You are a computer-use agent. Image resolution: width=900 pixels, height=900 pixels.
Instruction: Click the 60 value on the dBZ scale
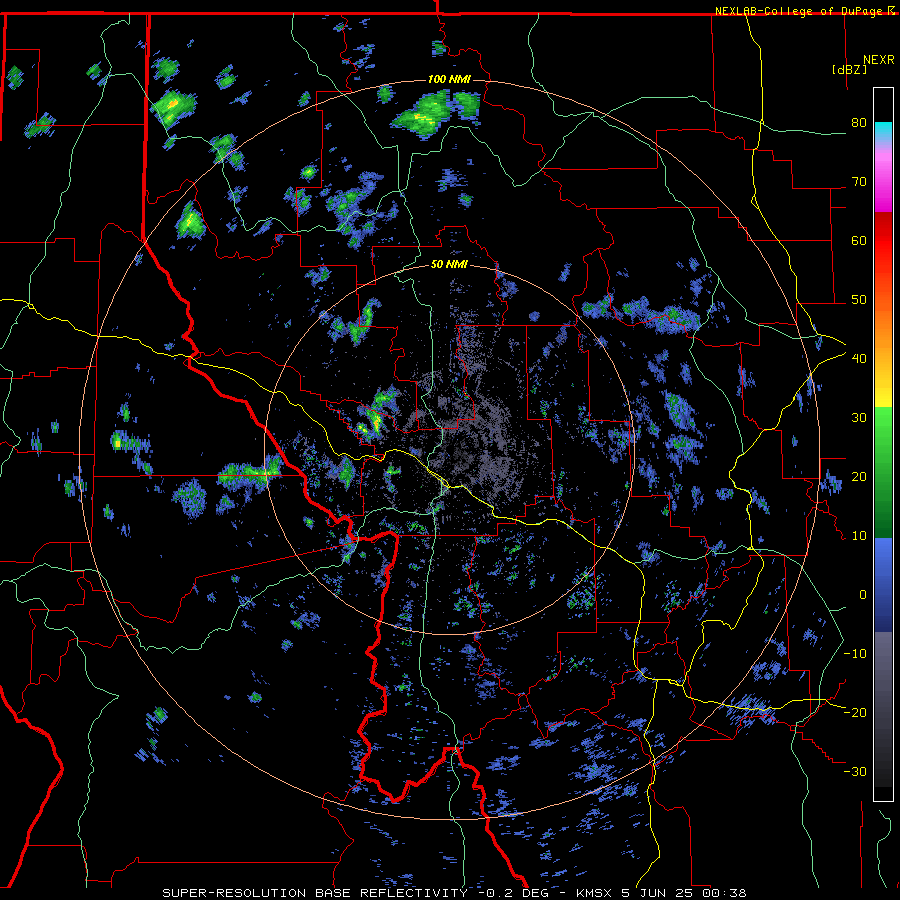click(859, 240)
